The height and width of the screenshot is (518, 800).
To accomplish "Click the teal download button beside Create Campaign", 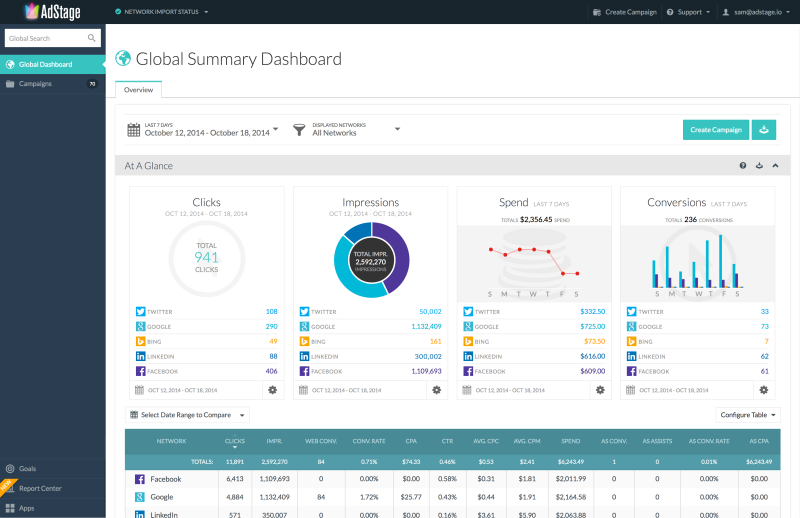I will pos(765,129).
